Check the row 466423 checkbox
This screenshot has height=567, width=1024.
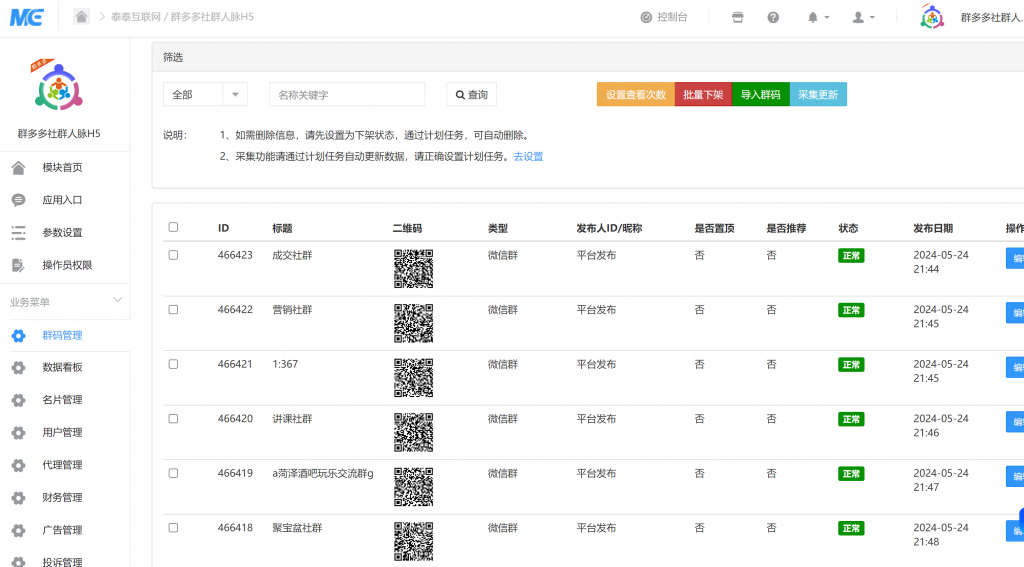(x=173, y=255)
